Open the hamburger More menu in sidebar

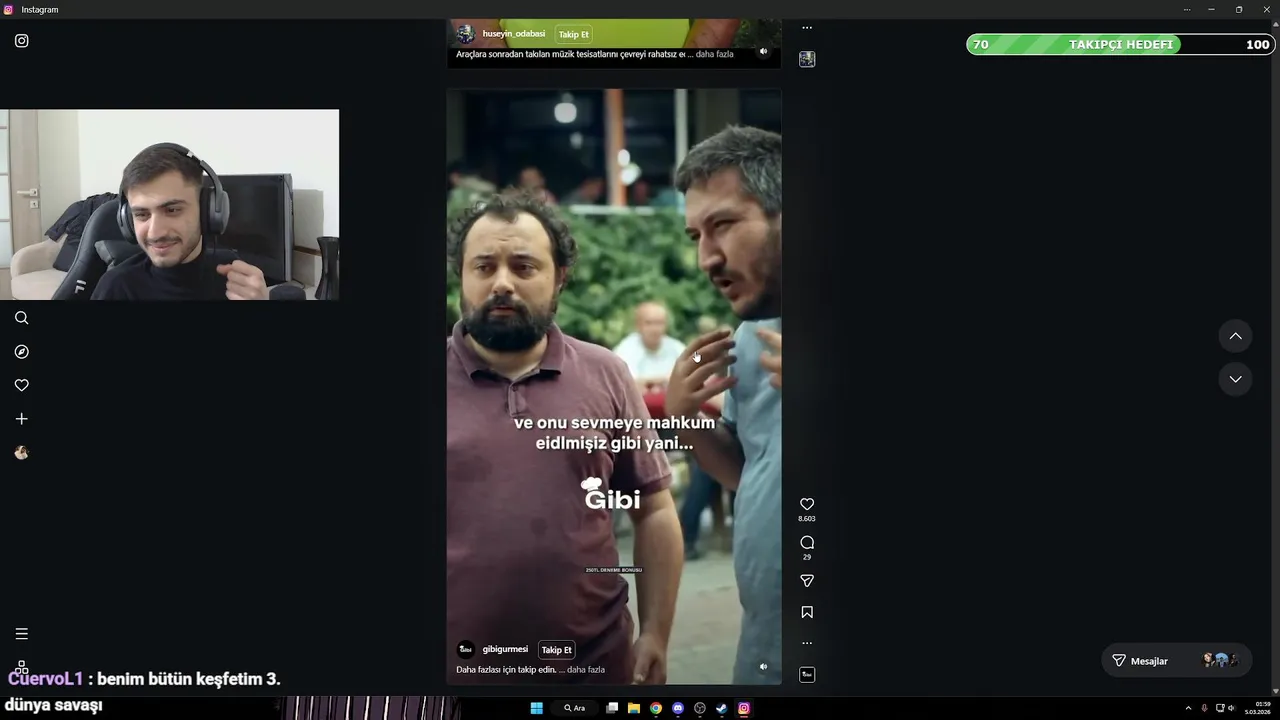click(22, 634)
